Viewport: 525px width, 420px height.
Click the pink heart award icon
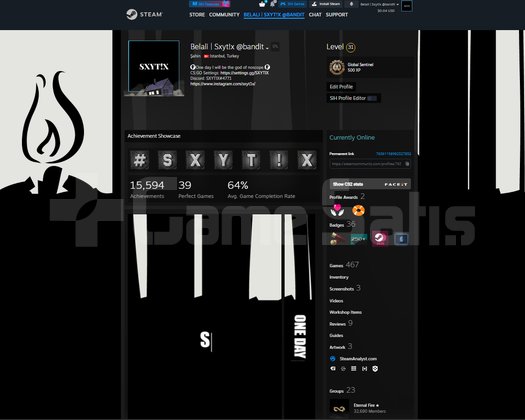pos(337,210)
